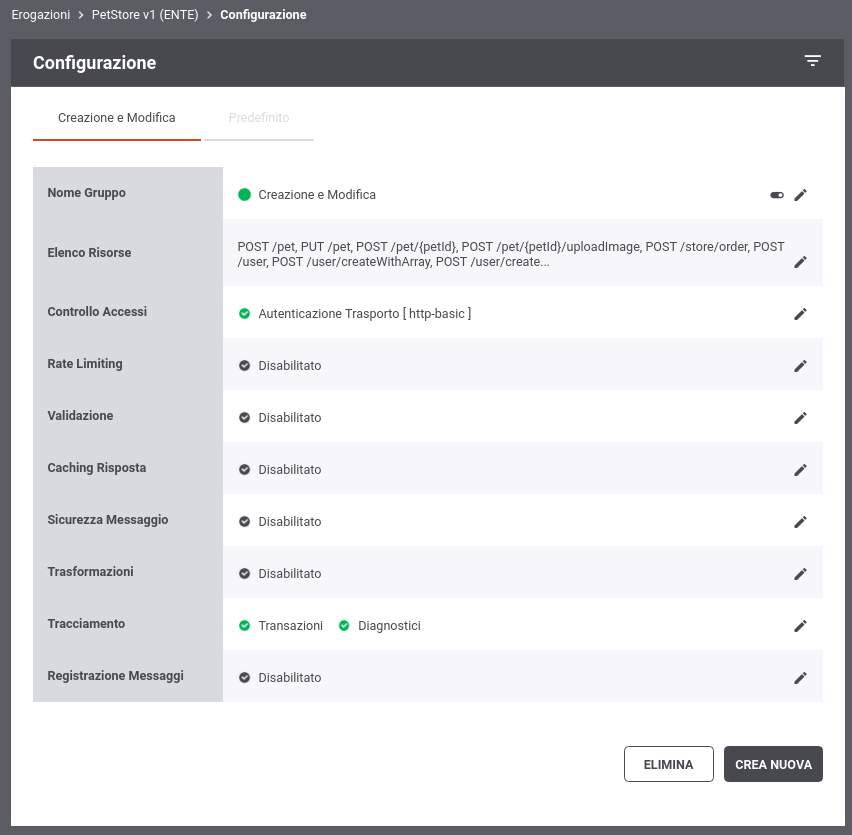Click the ELIMINA button
Viewport: 852px width, 835px height.
click(668, 764)
